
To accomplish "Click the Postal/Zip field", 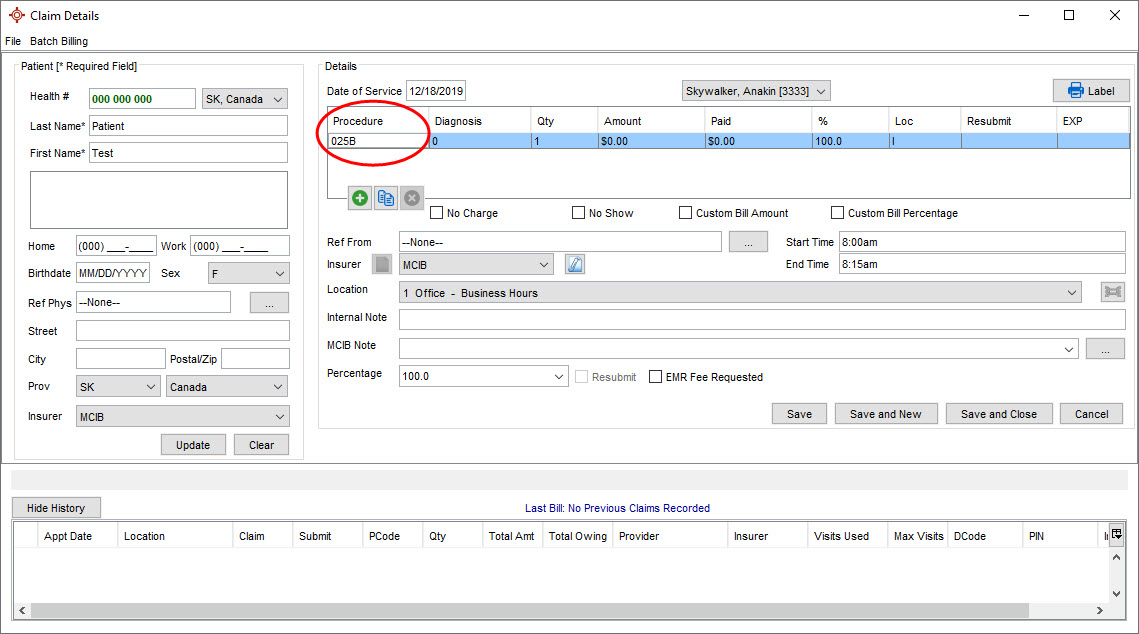I will pyautogui.click(x=255, y=359).
